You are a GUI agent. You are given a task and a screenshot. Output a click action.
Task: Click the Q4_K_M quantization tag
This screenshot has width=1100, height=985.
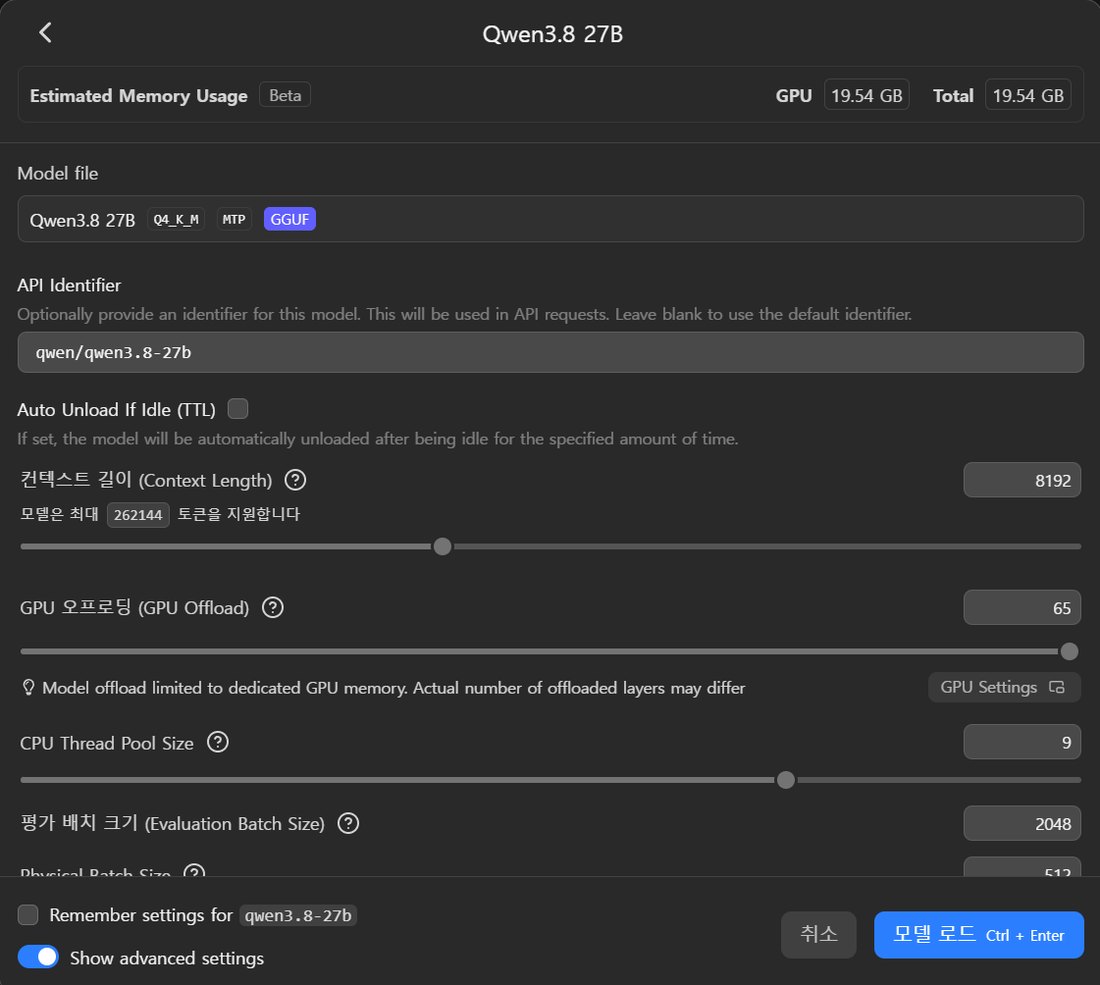pos(176,220)
